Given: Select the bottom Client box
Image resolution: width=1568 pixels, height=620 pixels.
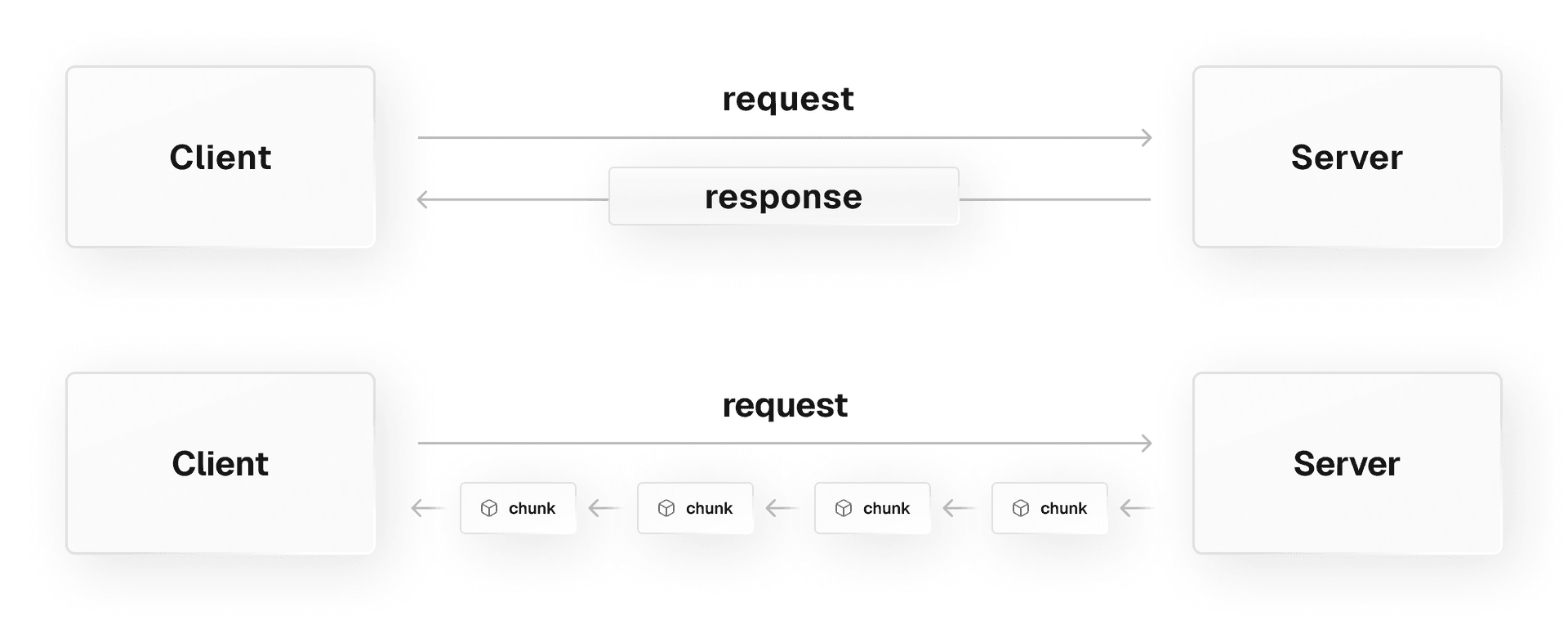Looking at the screenshot, I should (x=220, y=463).
